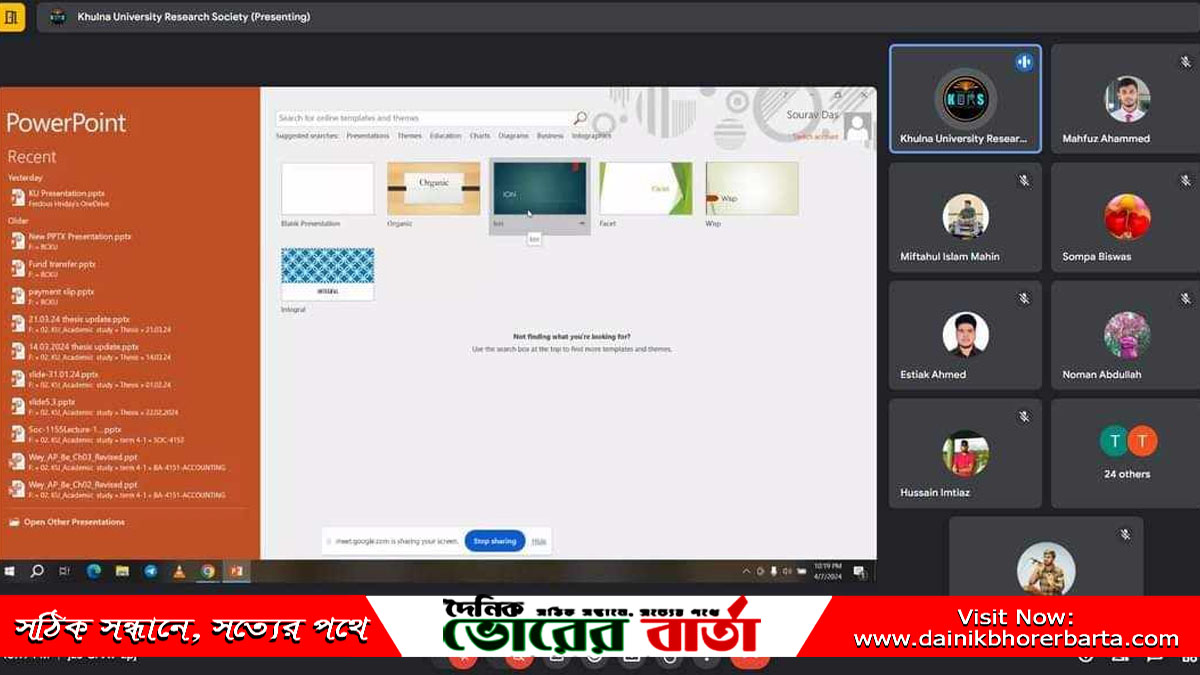Open VLC media player taskbar icon
1200x675 pixels.
click(x=179, y=571)
